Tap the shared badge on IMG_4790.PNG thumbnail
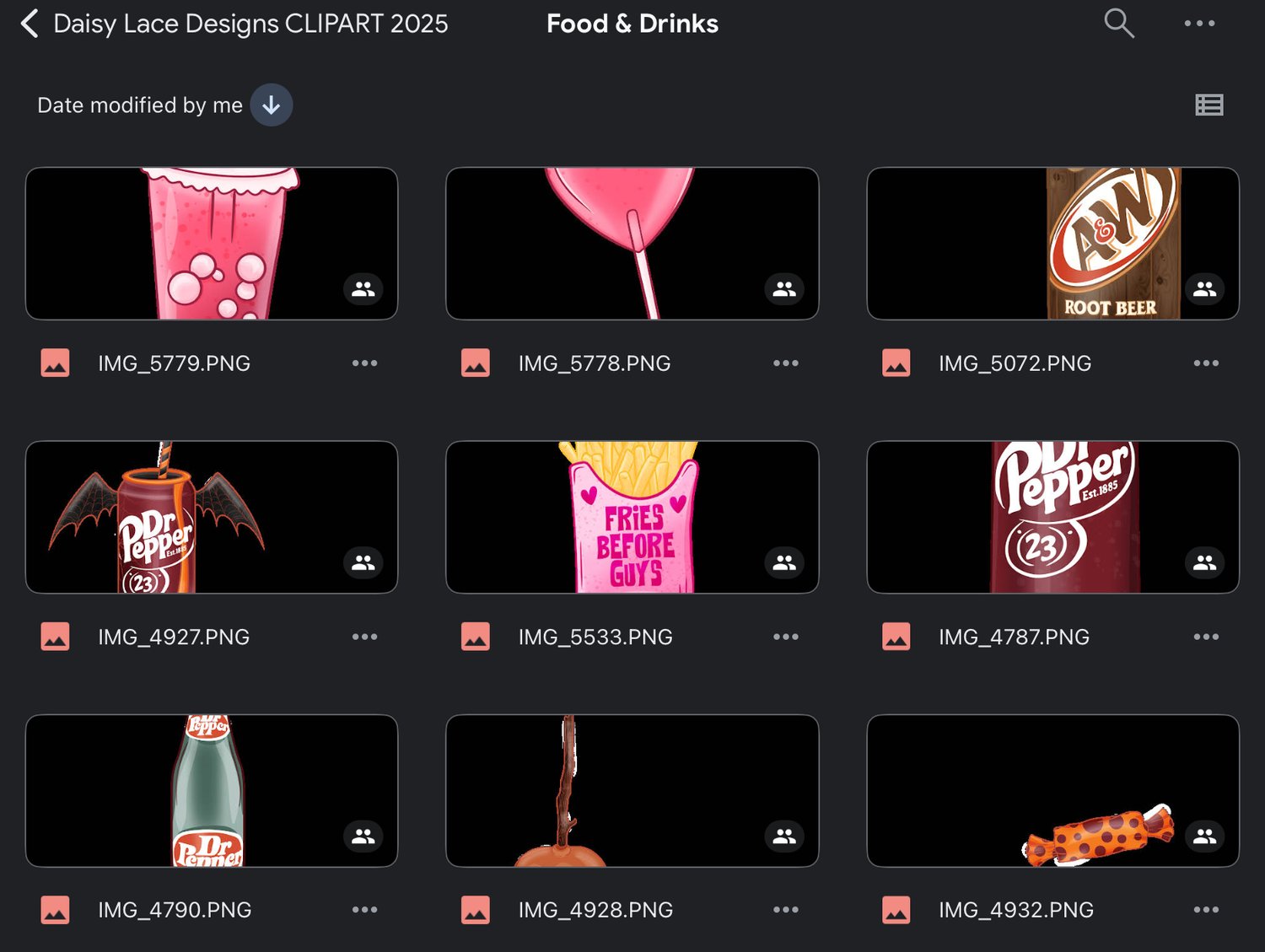The width and height of the screenshot is (1265, 952). point(363,836)
